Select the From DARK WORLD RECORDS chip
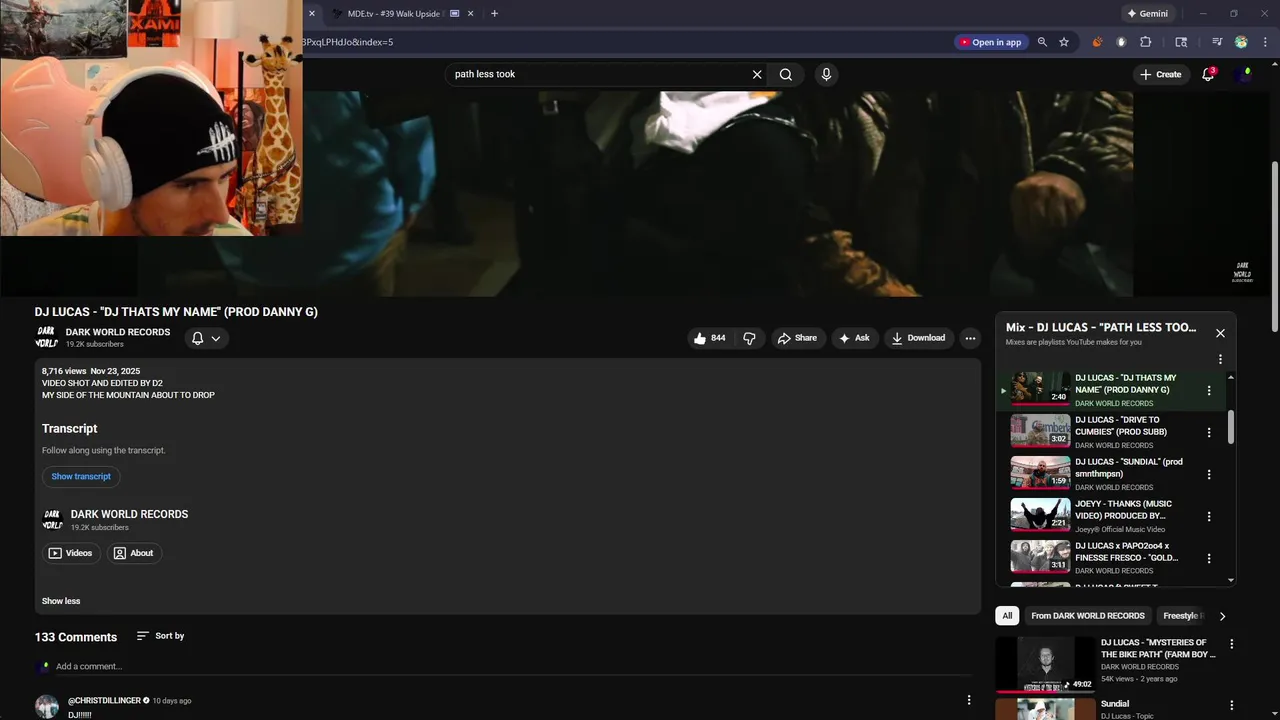Screen dimensions: 1280x720 point(1088,616)
